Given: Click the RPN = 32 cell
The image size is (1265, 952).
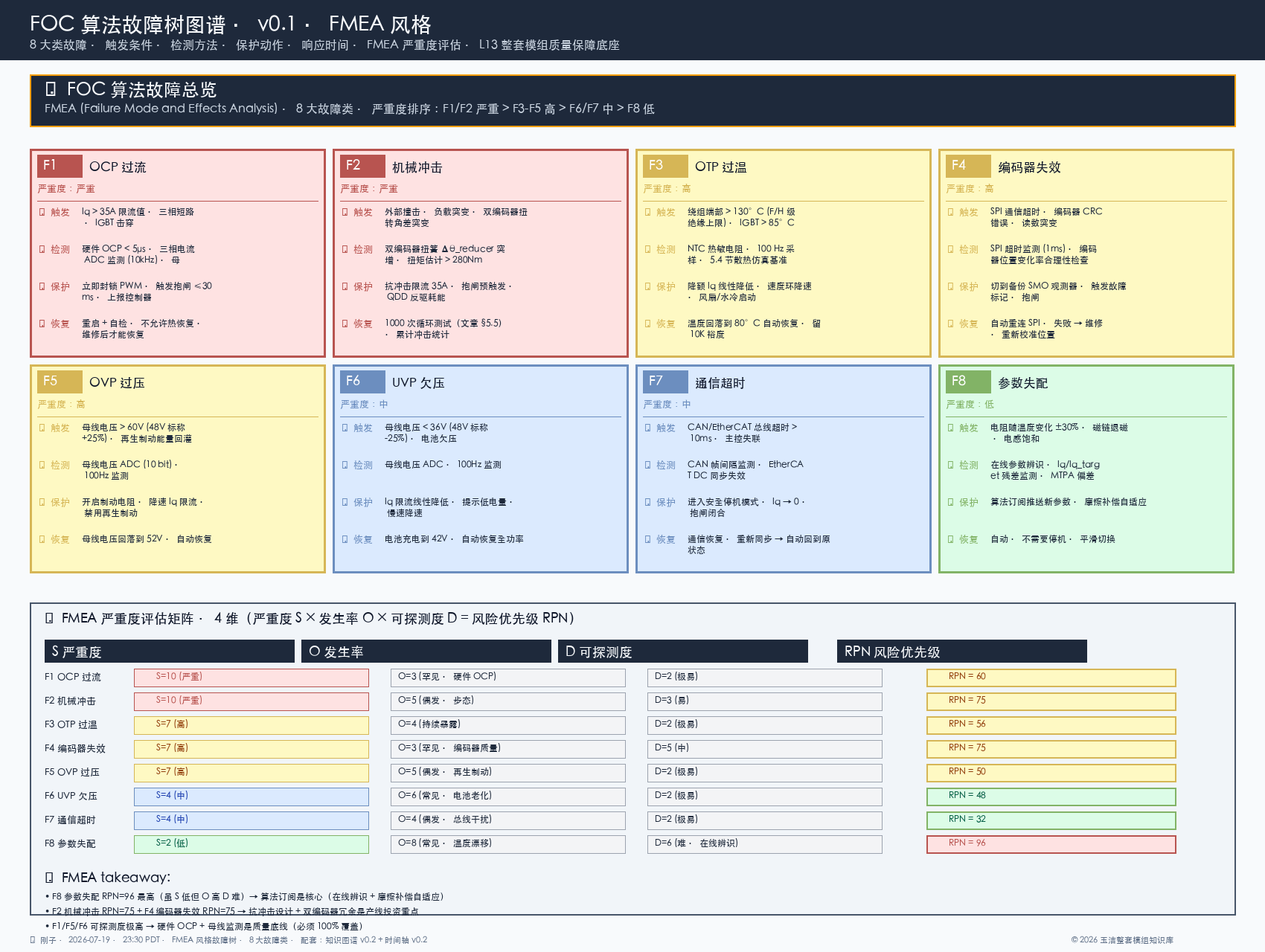Looking at the screenshot, I should pos(1051,820).
